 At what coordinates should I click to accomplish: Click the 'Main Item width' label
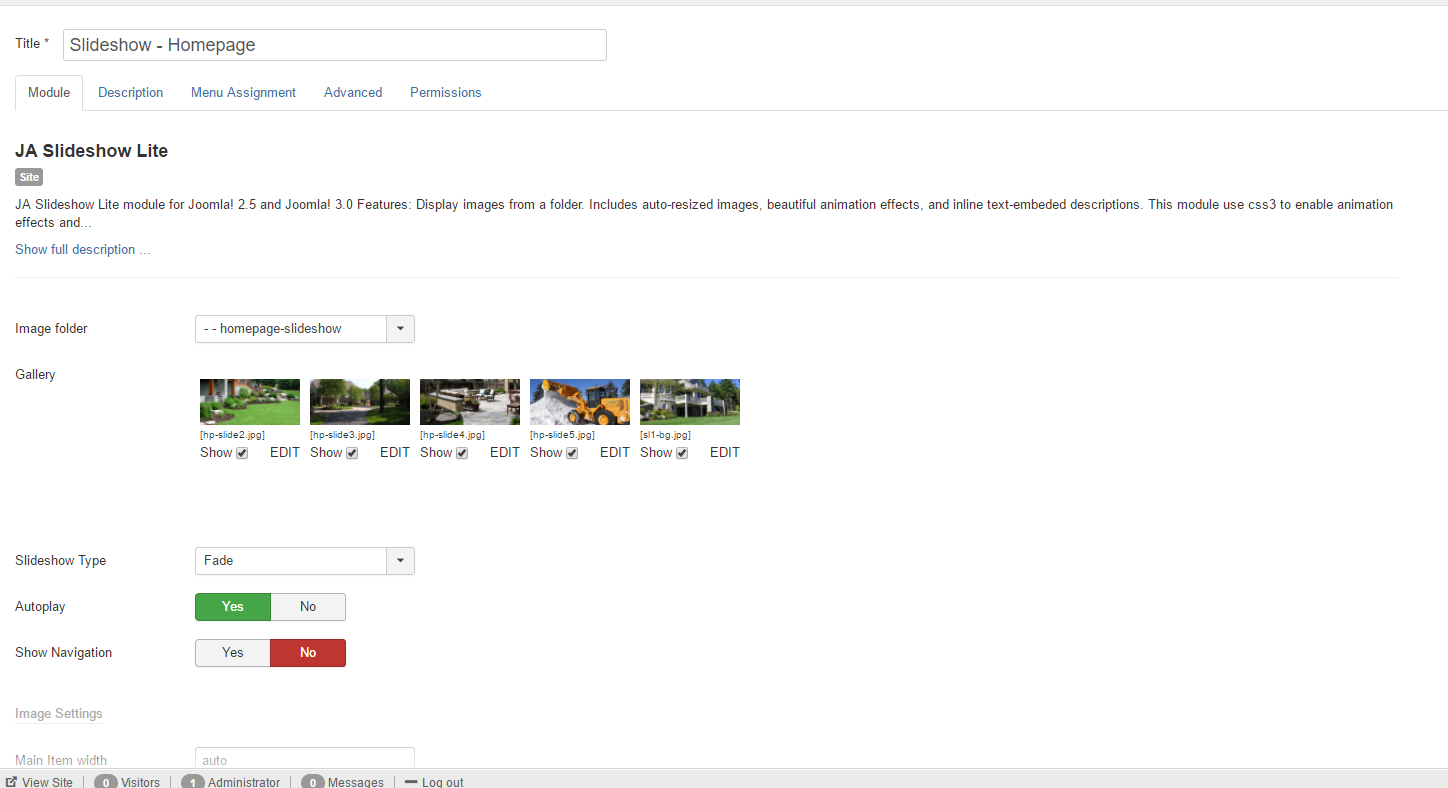pos(61,760)
